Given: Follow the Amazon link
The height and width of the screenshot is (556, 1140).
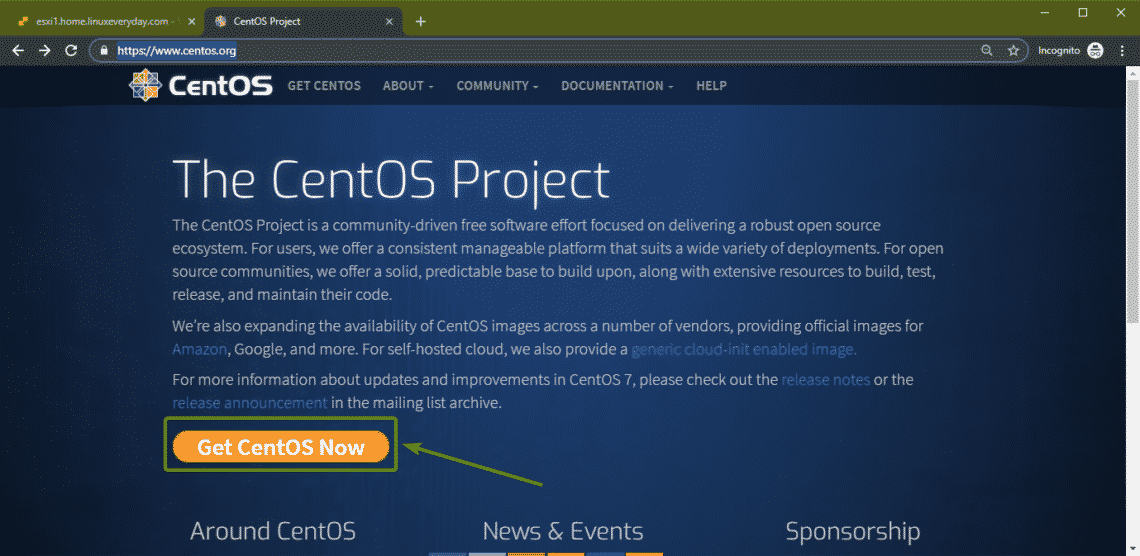Looking at the screenshot, I should click(201, 349).
